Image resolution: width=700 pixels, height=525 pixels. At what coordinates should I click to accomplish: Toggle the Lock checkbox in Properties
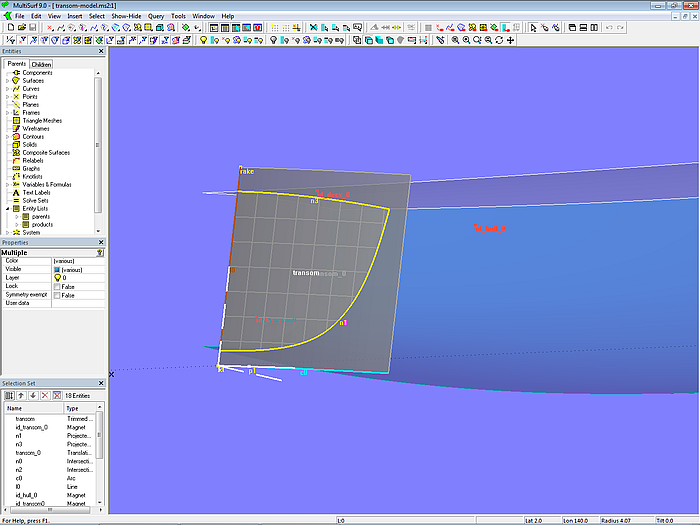pyautogui.click(x=56, y=286)
